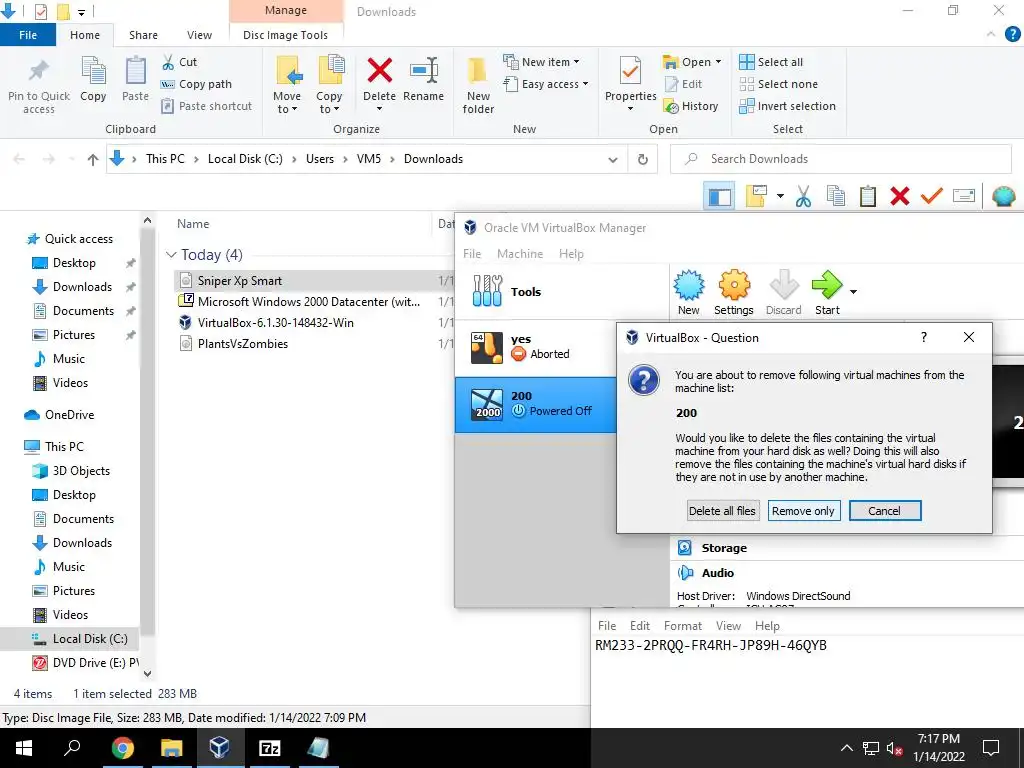1024x768 pixels.
Task: Click the red X in secondary toolbar
Action: click(x=900, y=196)
